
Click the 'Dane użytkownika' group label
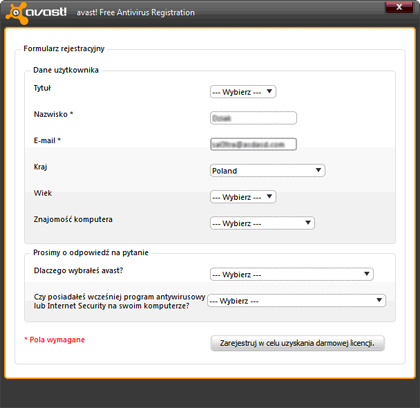[66, 70]
